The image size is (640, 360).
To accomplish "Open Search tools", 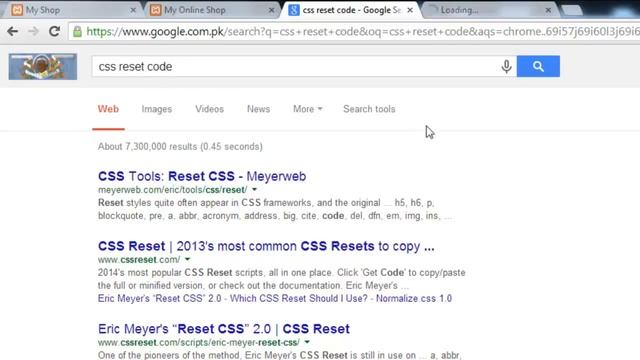I will pos(369,109).
